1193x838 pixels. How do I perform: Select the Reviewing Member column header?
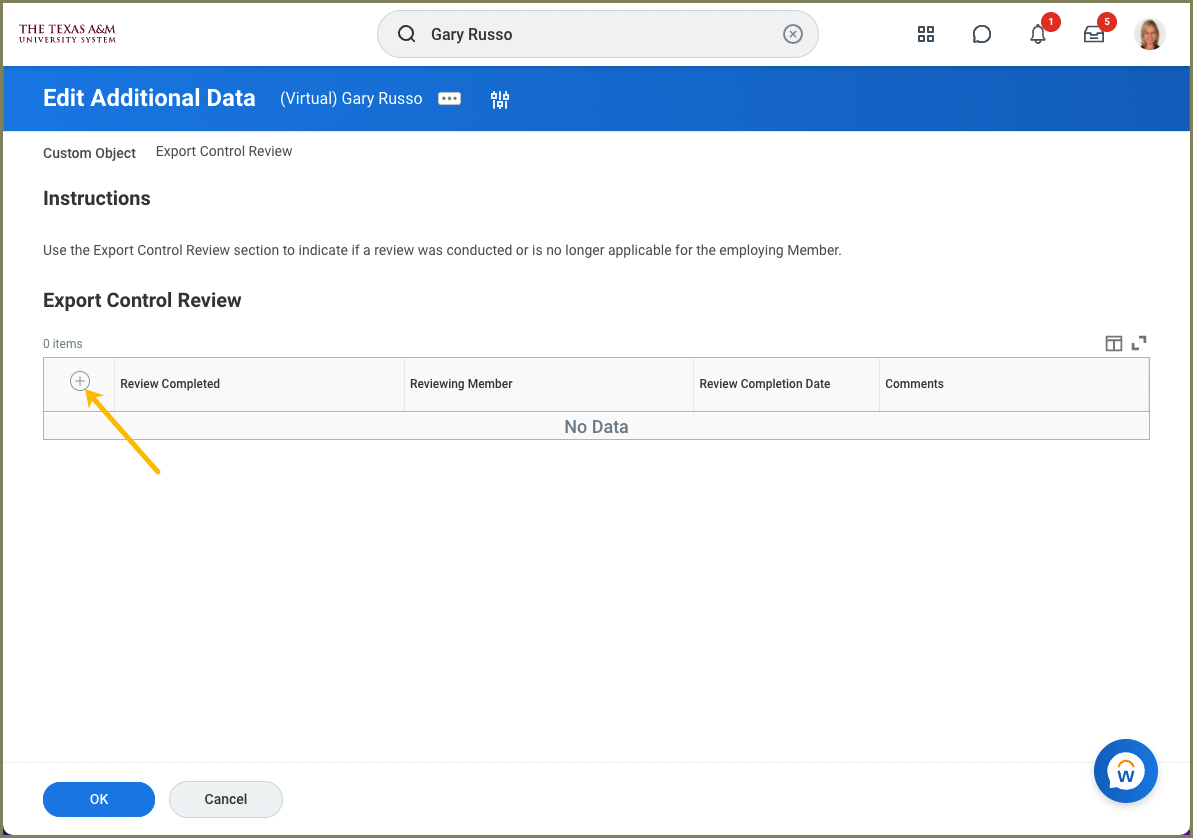pyautogui.click(x=461, y=384)
